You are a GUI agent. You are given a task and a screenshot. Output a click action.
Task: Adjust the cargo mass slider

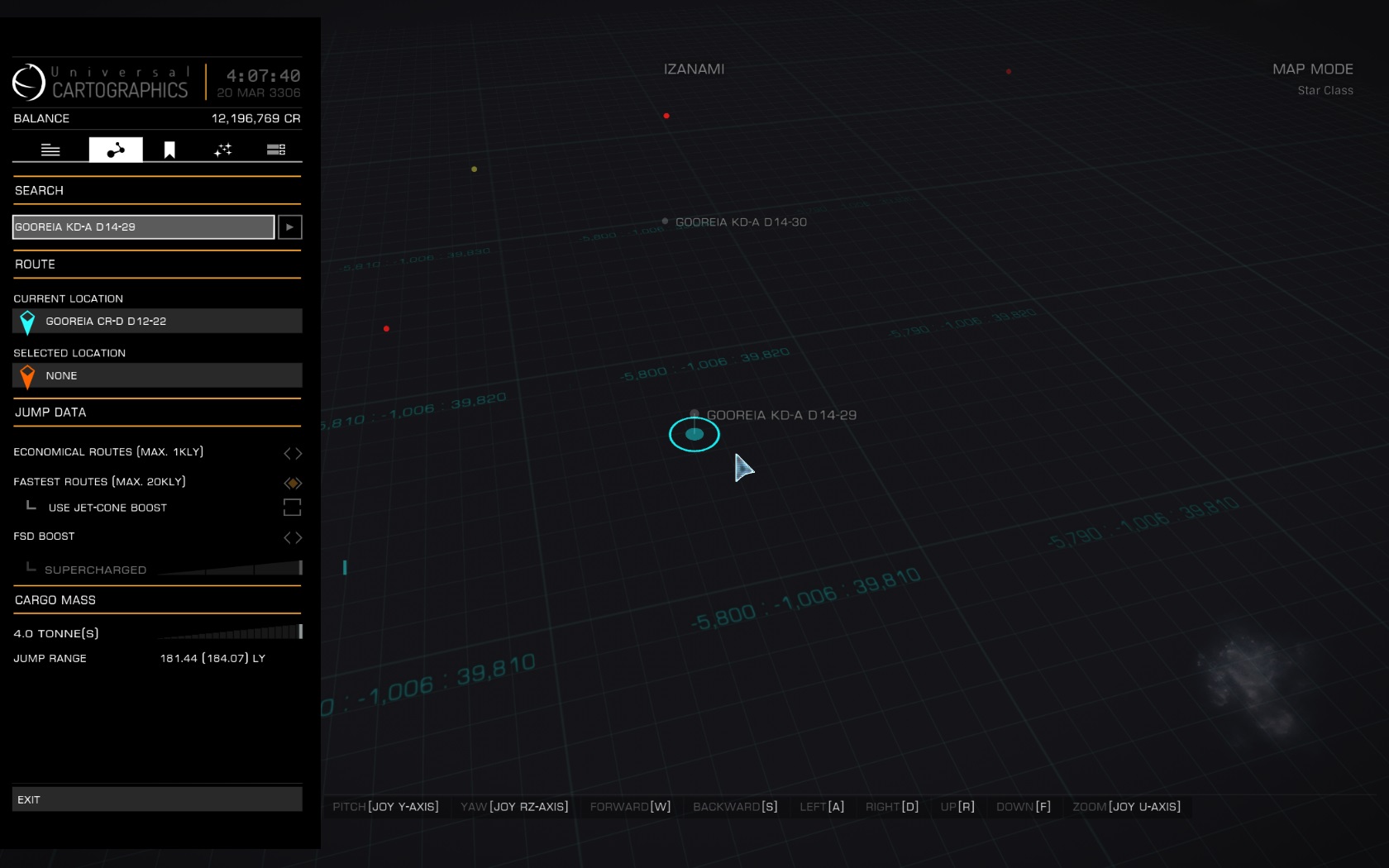click(230, 632)
